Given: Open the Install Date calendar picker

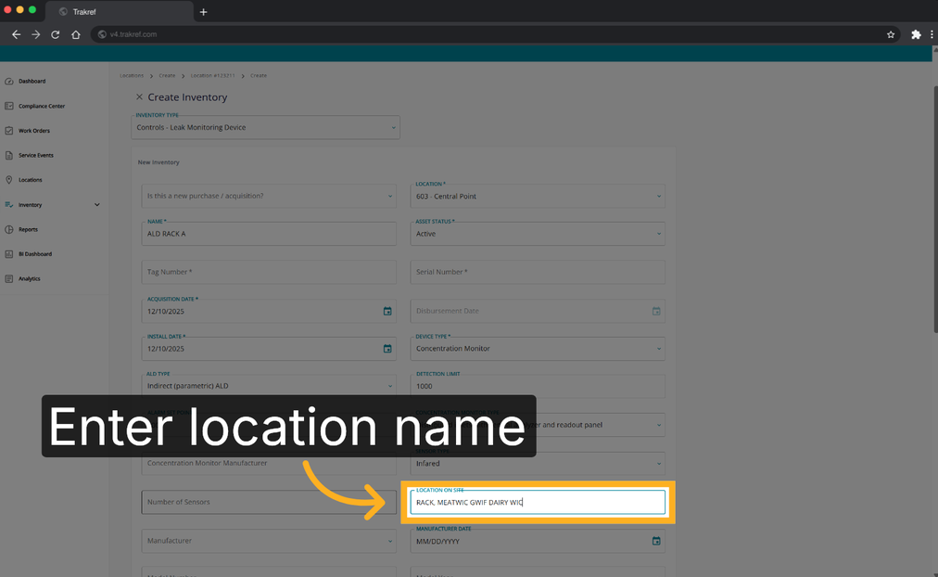Looking at the screenshot, I should (x=387, y=349).
